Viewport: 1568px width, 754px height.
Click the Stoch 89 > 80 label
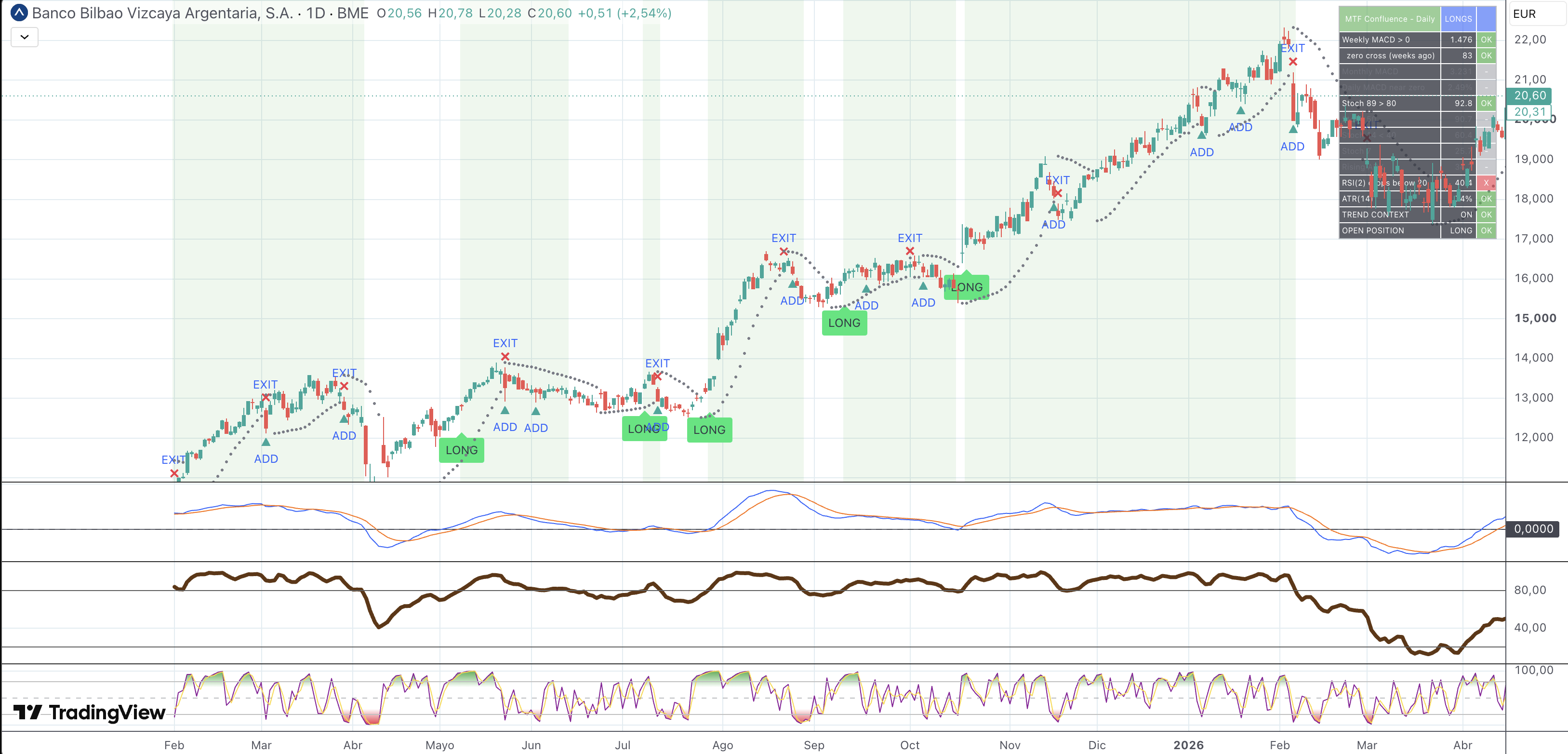pos(1369,104)
